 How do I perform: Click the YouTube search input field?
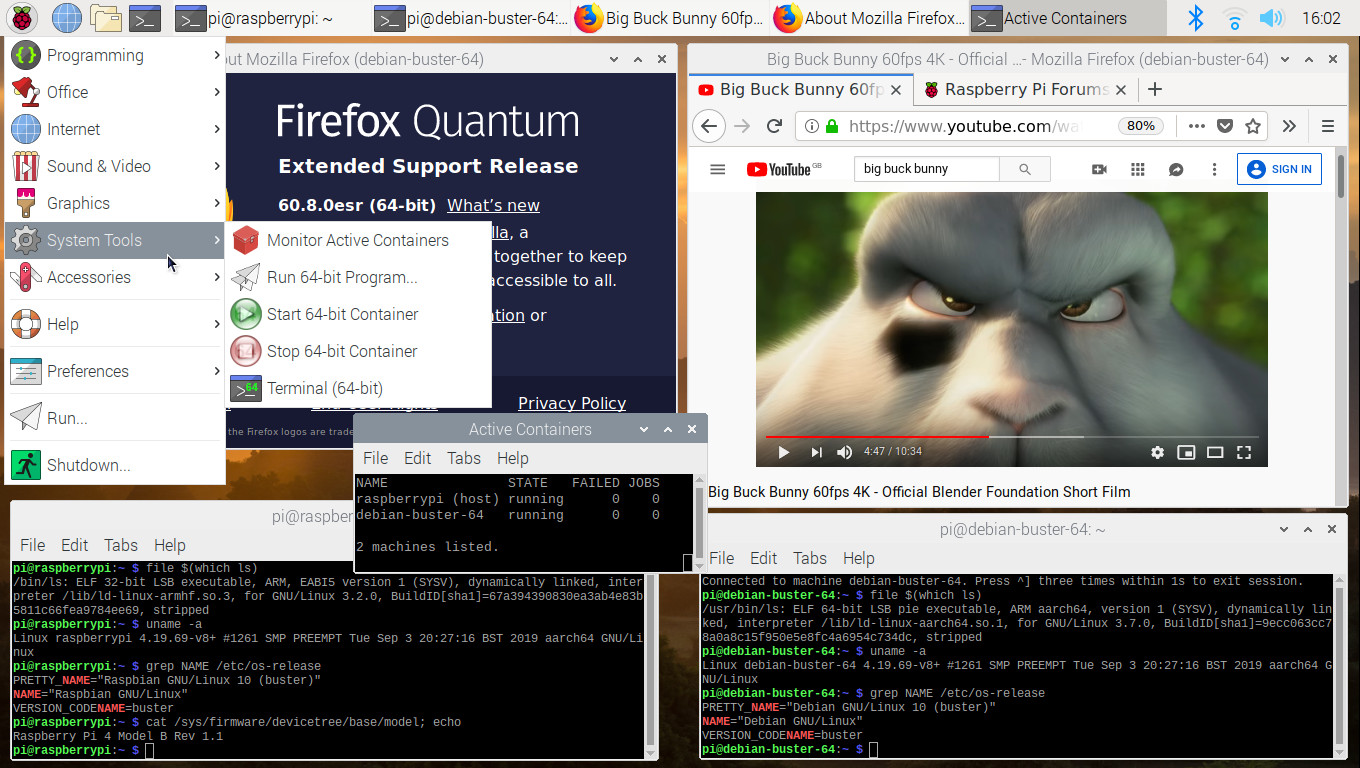click(x=926, y=169)
